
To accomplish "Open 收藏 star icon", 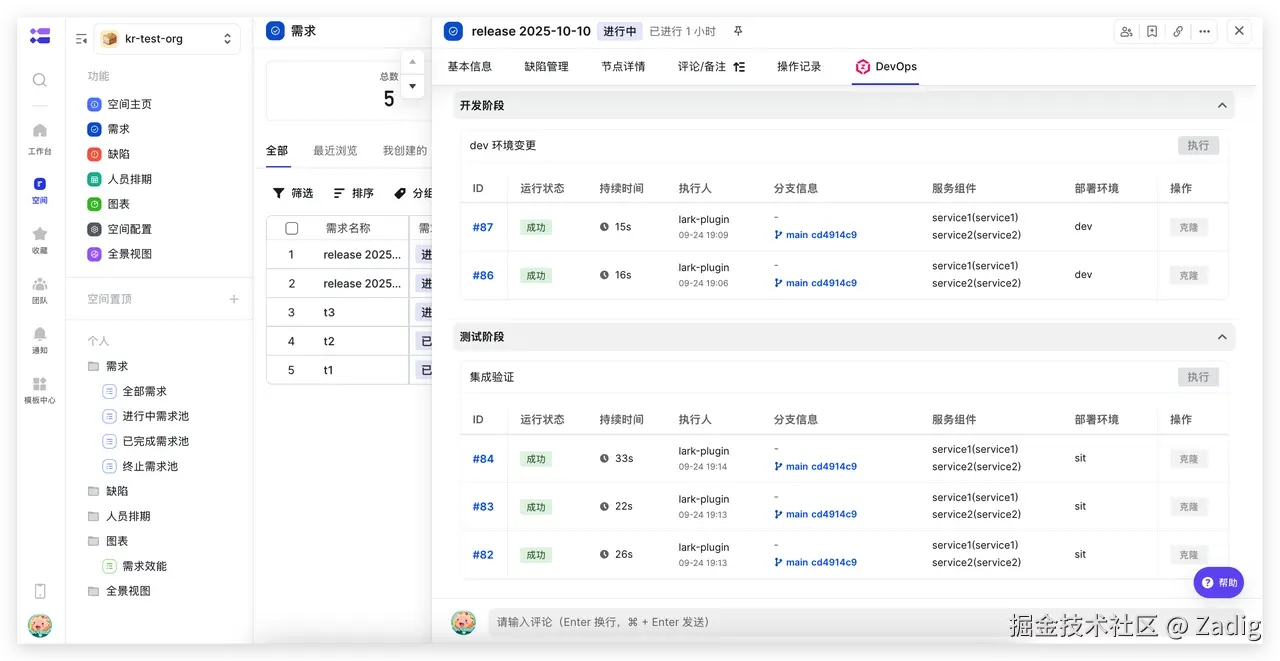I will 39,239.
